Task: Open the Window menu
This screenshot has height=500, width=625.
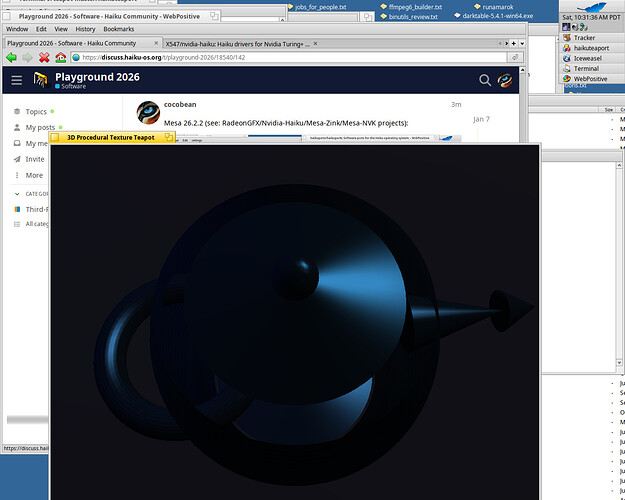Action: coord(17,29)
